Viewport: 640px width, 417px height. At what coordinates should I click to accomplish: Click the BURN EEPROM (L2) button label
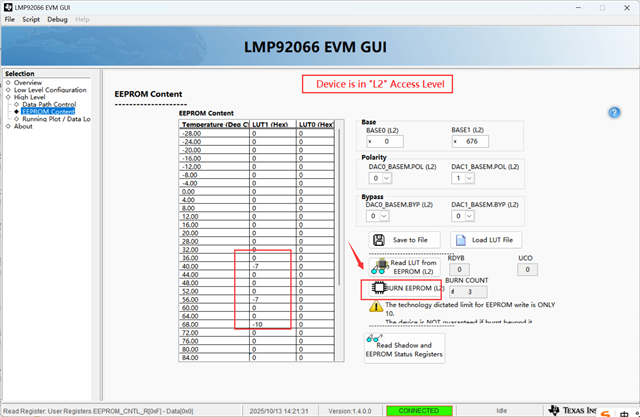(414, 288)
